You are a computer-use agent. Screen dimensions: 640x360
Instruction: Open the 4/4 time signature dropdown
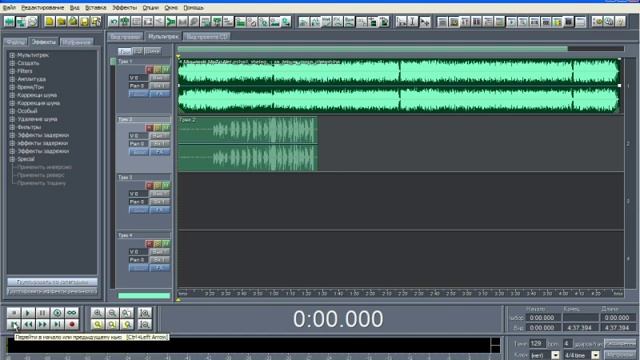[x=596, y=355]
